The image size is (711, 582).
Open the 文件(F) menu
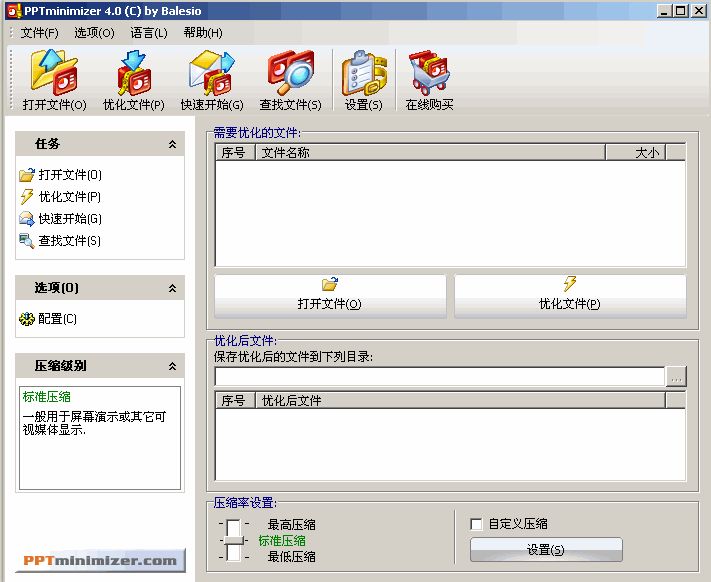[39, 33]
